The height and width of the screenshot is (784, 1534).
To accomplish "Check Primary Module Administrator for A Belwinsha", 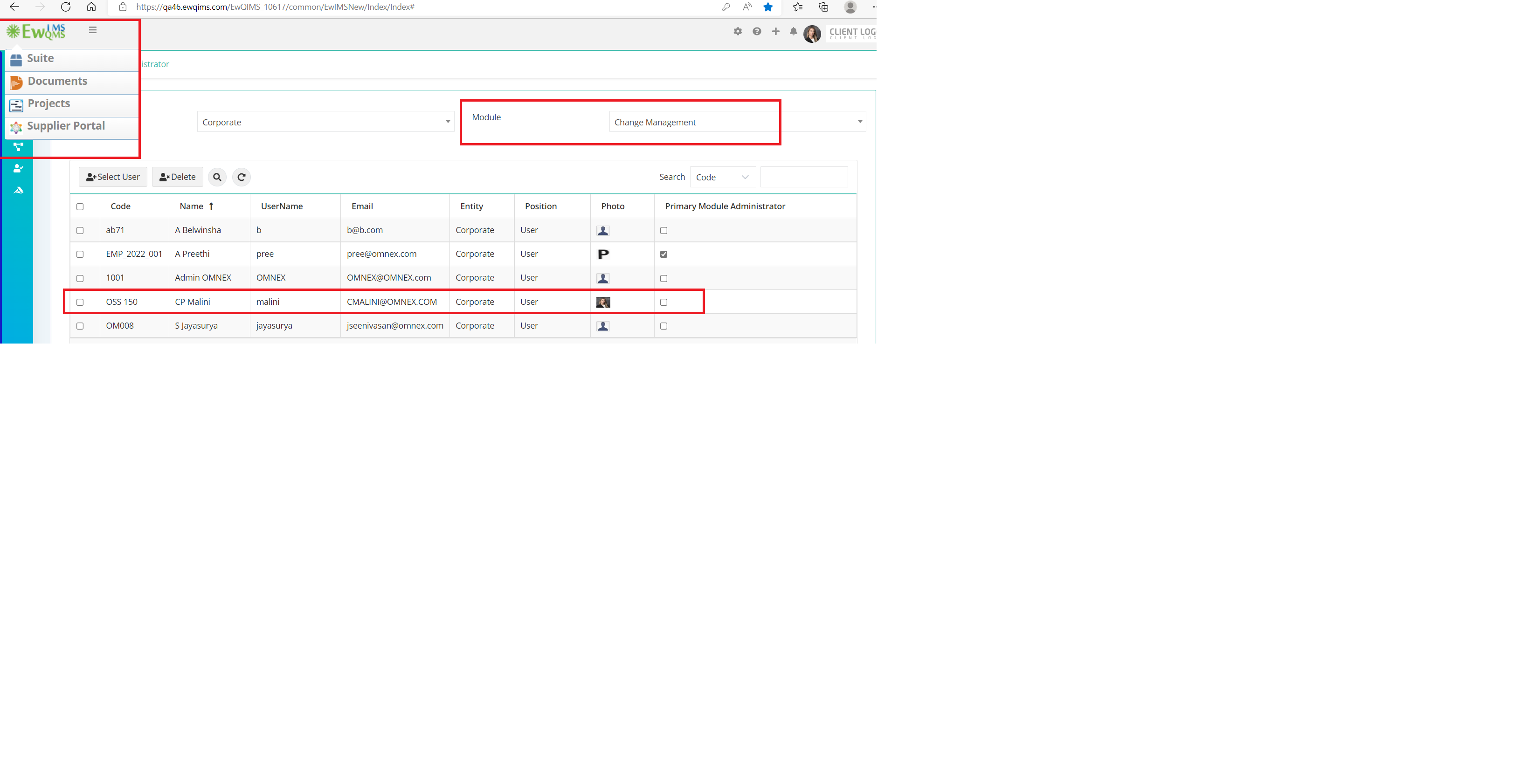I will (x=663, y=230).
